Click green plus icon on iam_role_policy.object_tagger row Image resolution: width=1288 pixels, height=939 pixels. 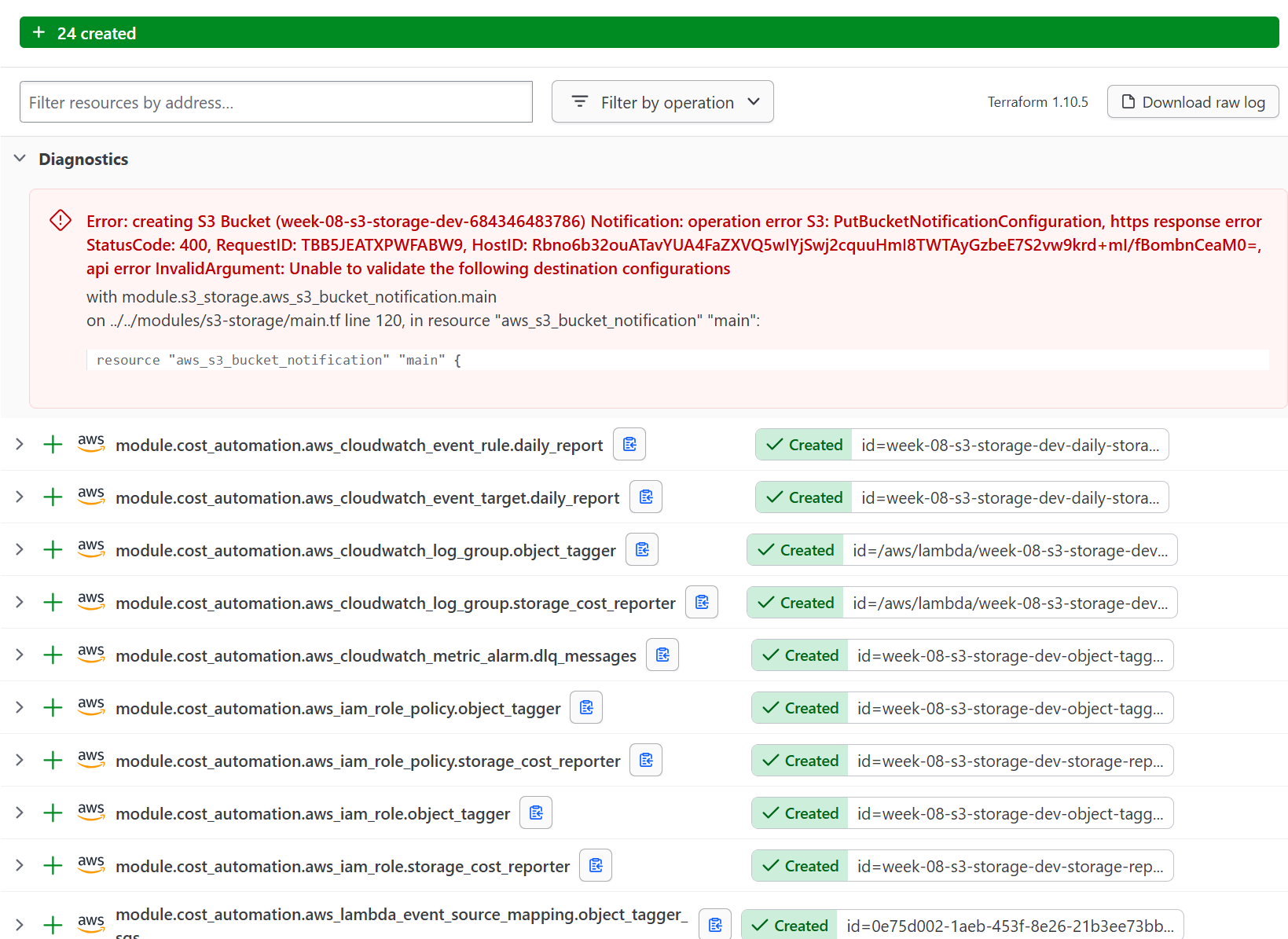[53, 708]
